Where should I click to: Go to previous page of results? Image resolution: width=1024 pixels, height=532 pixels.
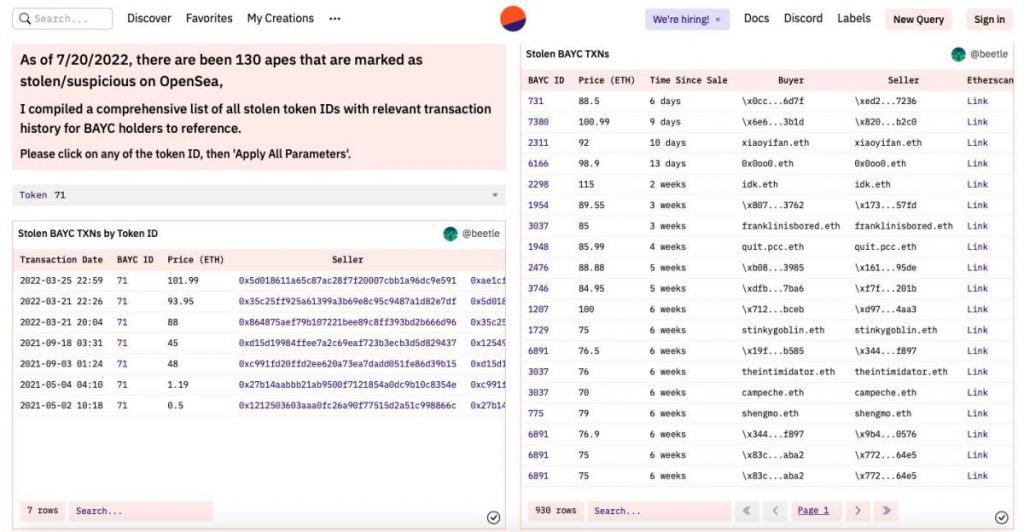tap(775, 510)
